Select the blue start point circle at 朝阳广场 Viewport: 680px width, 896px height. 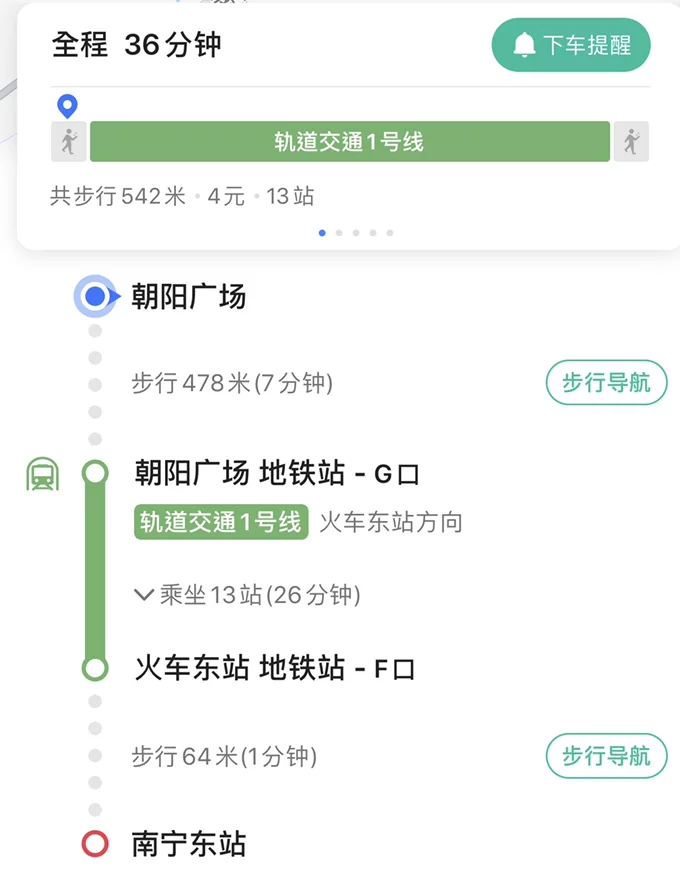(95, 296)
